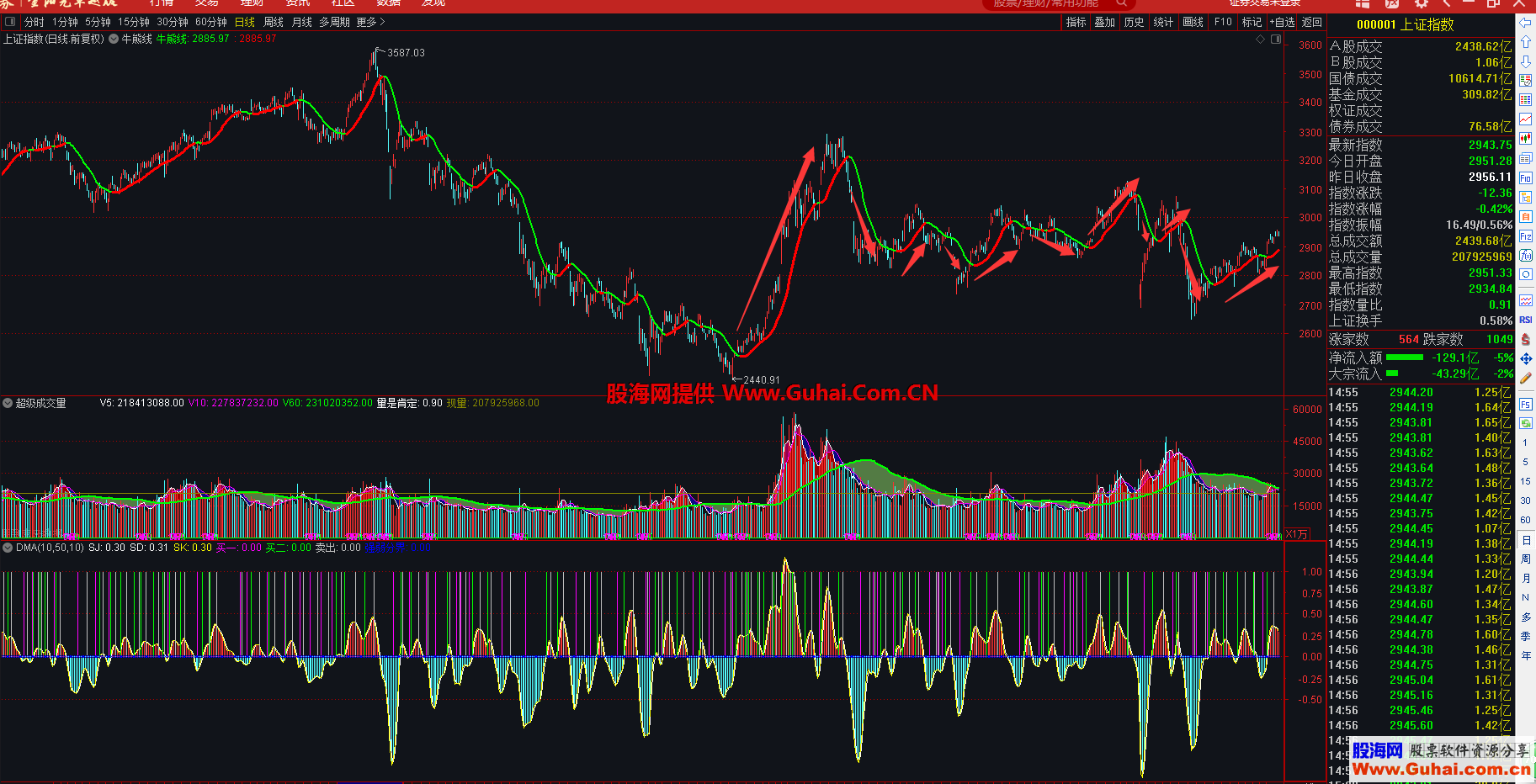Click the back arrow icon in right sidebar
The height and width of the screenshot is (784, 1536).
(1525, 23)
